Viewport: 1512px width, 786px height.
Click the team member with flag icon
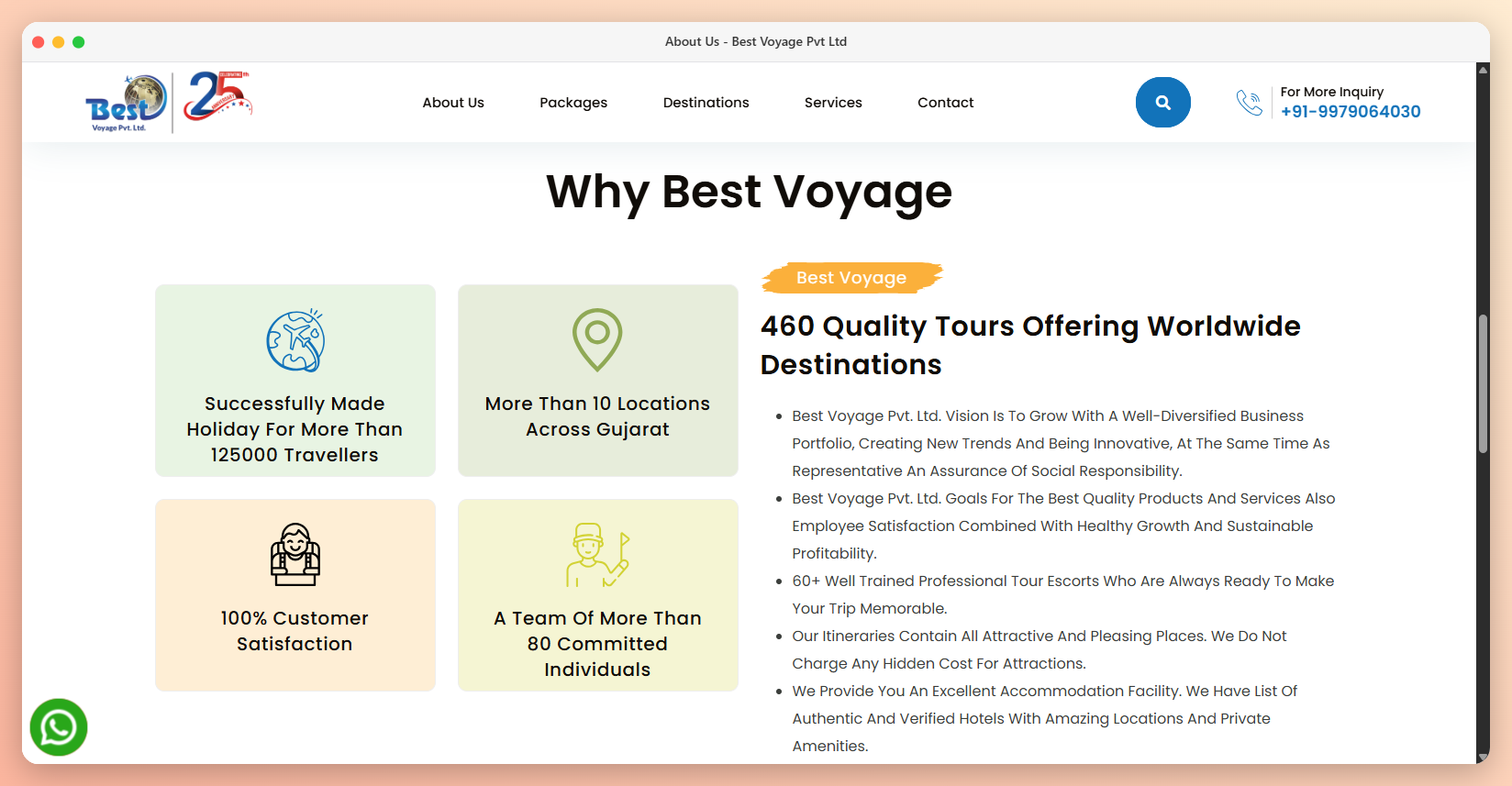[597, 555]
